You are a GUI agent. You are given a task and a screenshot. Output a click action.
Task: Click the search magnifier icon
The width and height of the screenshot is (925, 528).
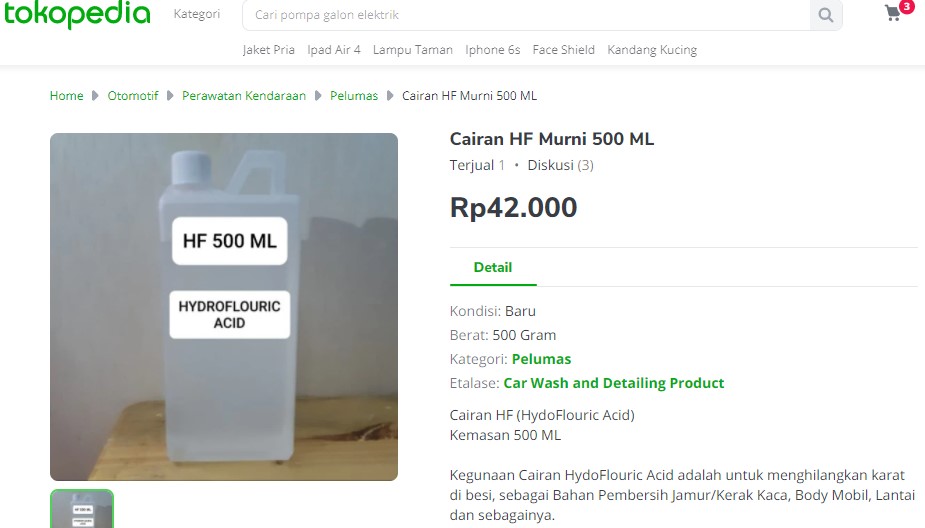(x=826, y=15)
